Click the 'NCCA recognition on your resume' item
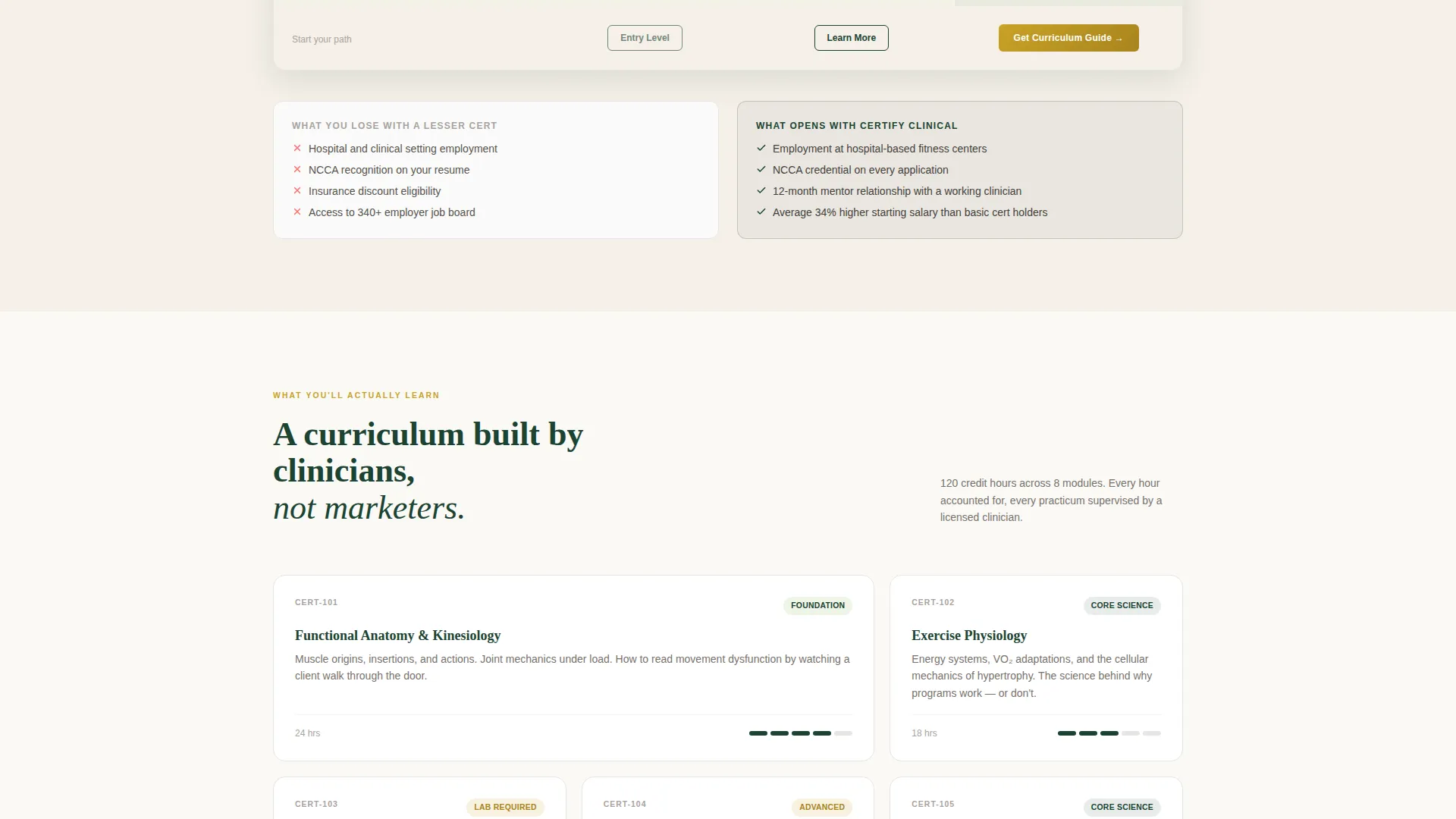This screenshot has height=819, width=1456. tap(389, 170)
